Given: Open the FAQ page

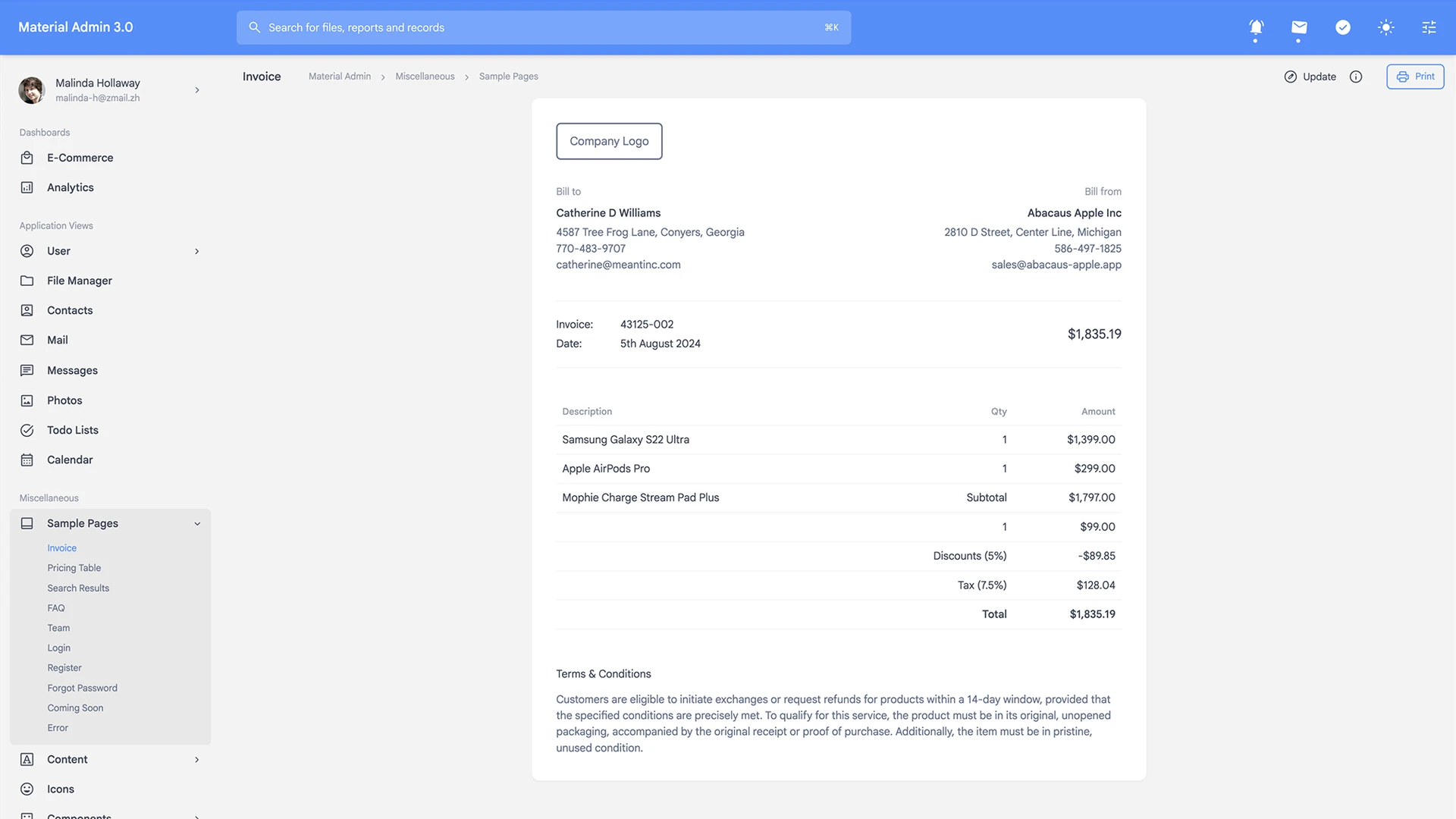Looking at the screenshot, I should coord(56,608).
